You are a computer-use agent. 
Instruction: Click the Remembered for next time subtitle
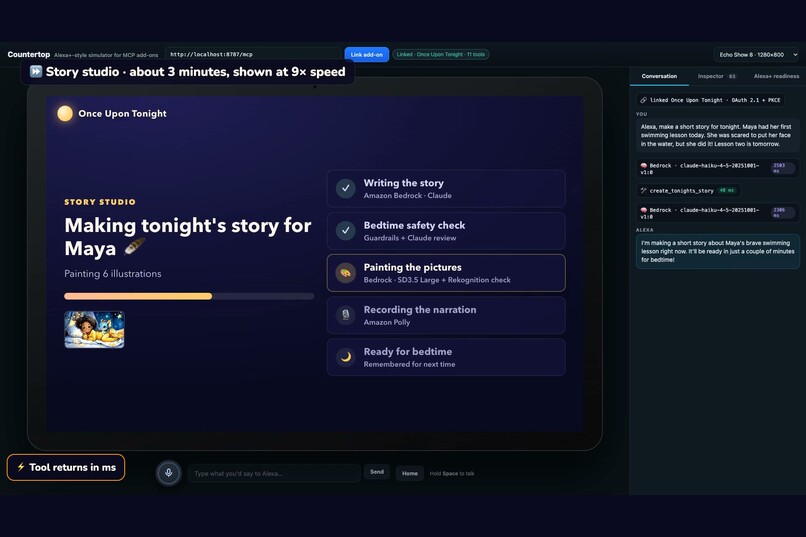click(409, 364)
